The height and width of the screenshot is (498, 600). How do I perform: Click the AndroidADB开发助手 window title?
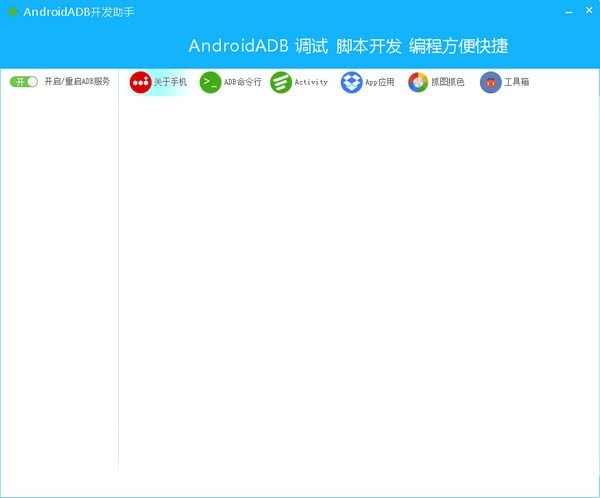79,12
